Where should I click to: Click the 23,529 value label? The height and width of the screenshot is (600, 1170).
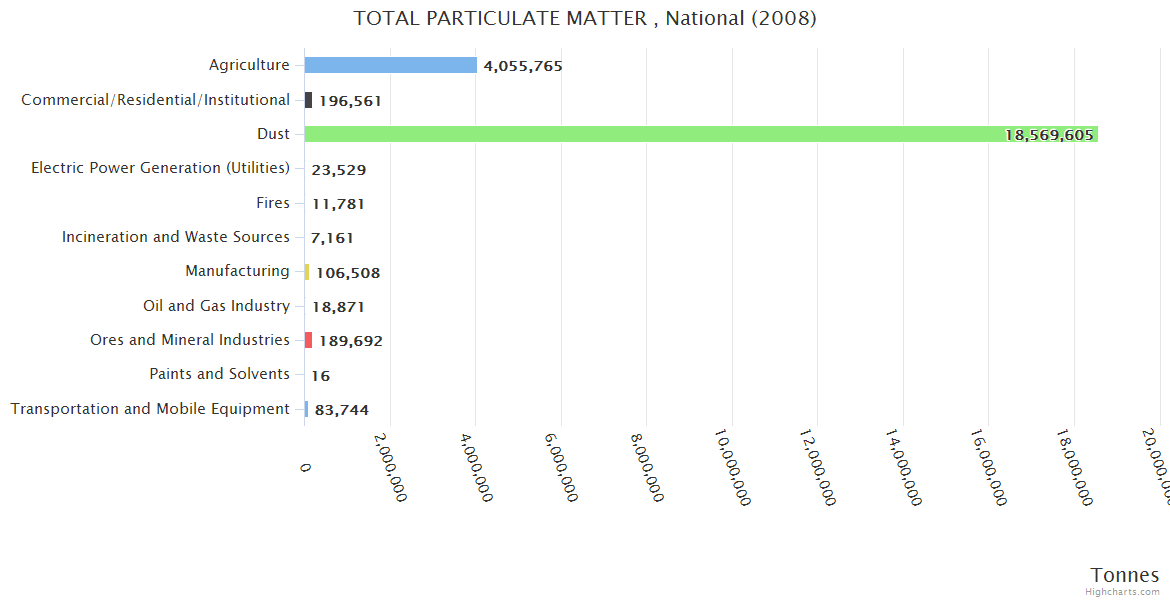tap(339, 170)
